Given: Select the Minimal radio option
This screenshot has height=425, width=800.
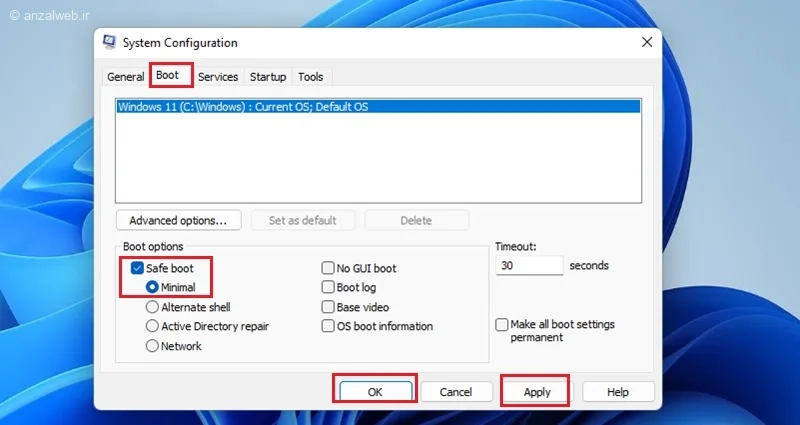Looking at the screenshot, I should coord(152,287).
